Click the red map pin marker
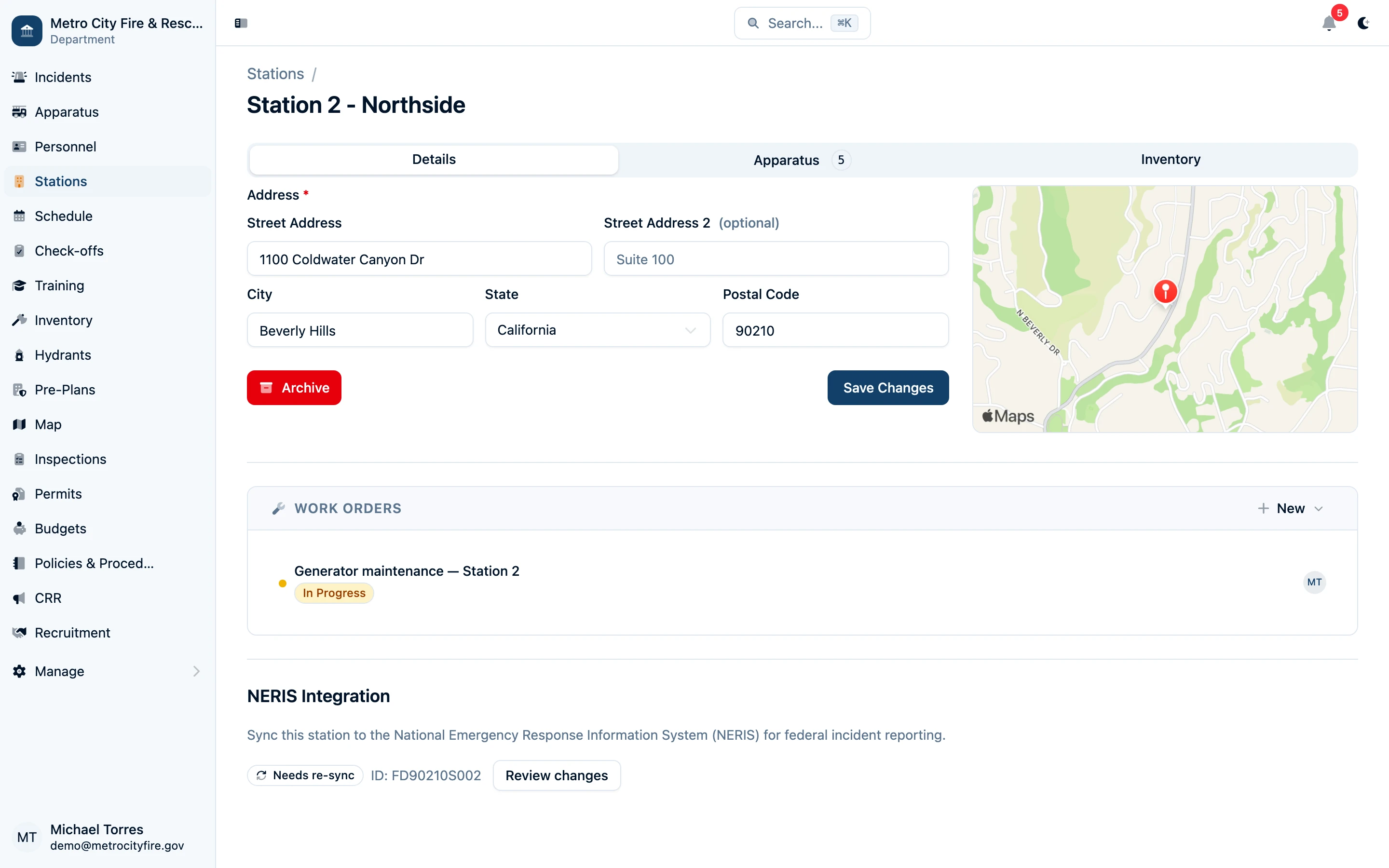Image resolution: width=1389 pixels, height=868 pixels. point(1165,291)
